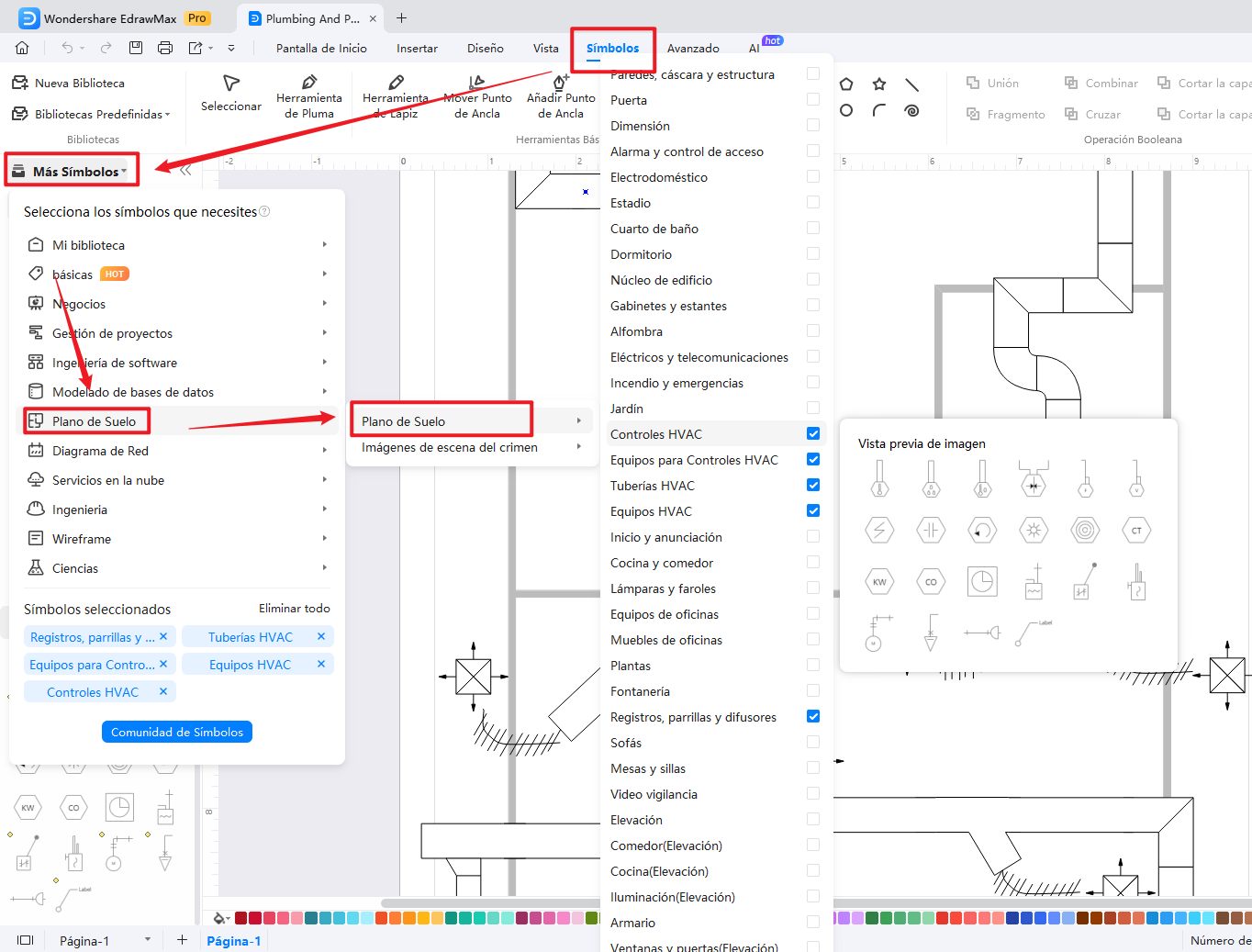Pick the first red color swatch
The image size is (1252, 952).
[x=240, y=918]
